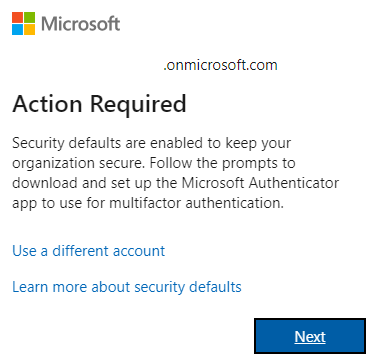
Task: Click the red square in Microsoft logo
Action: coord(17,18)
